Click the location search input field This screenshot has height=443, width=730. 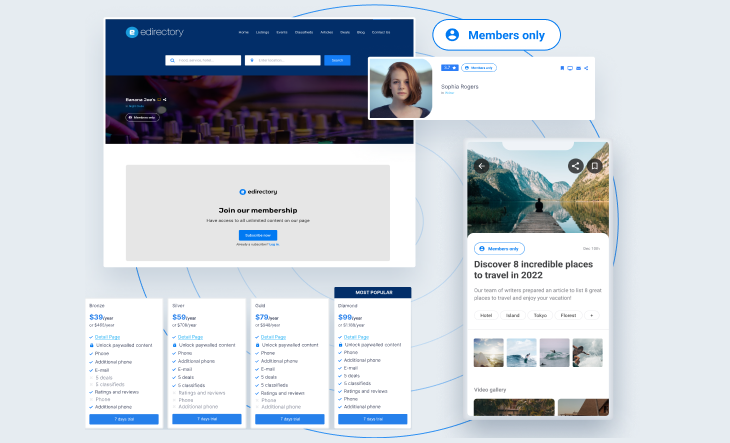coord(283,60)
